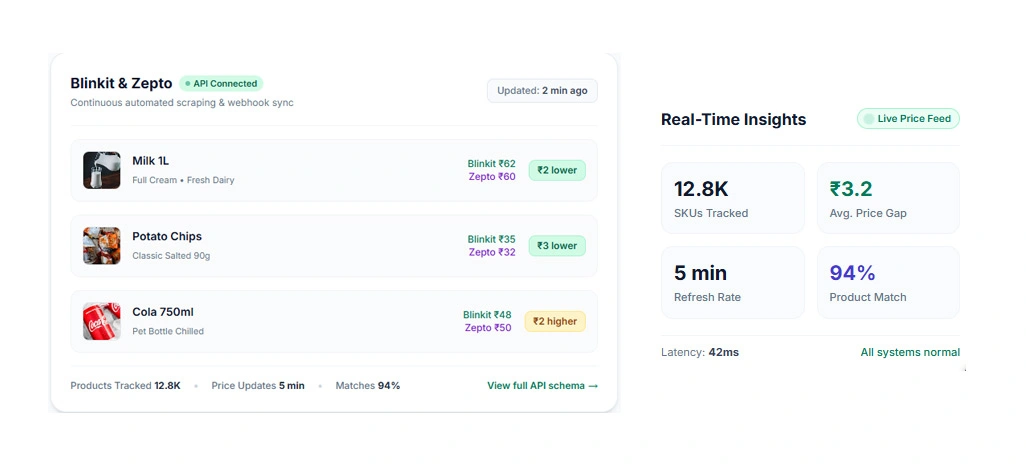
Task: Click the Products Tracked 12.8K footer stat
Action: 126,385
